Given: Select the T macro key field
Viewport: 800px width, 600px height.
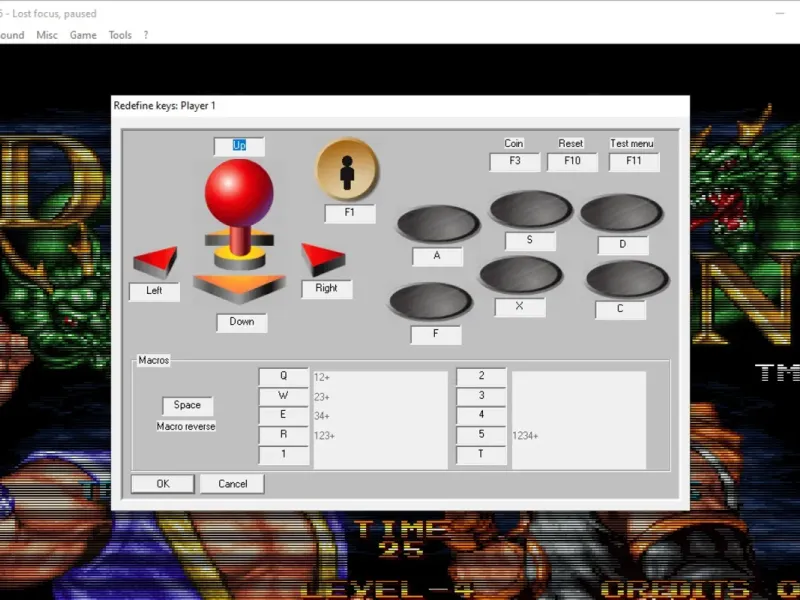Looking at the screenshot, I should tap(481, 455).
